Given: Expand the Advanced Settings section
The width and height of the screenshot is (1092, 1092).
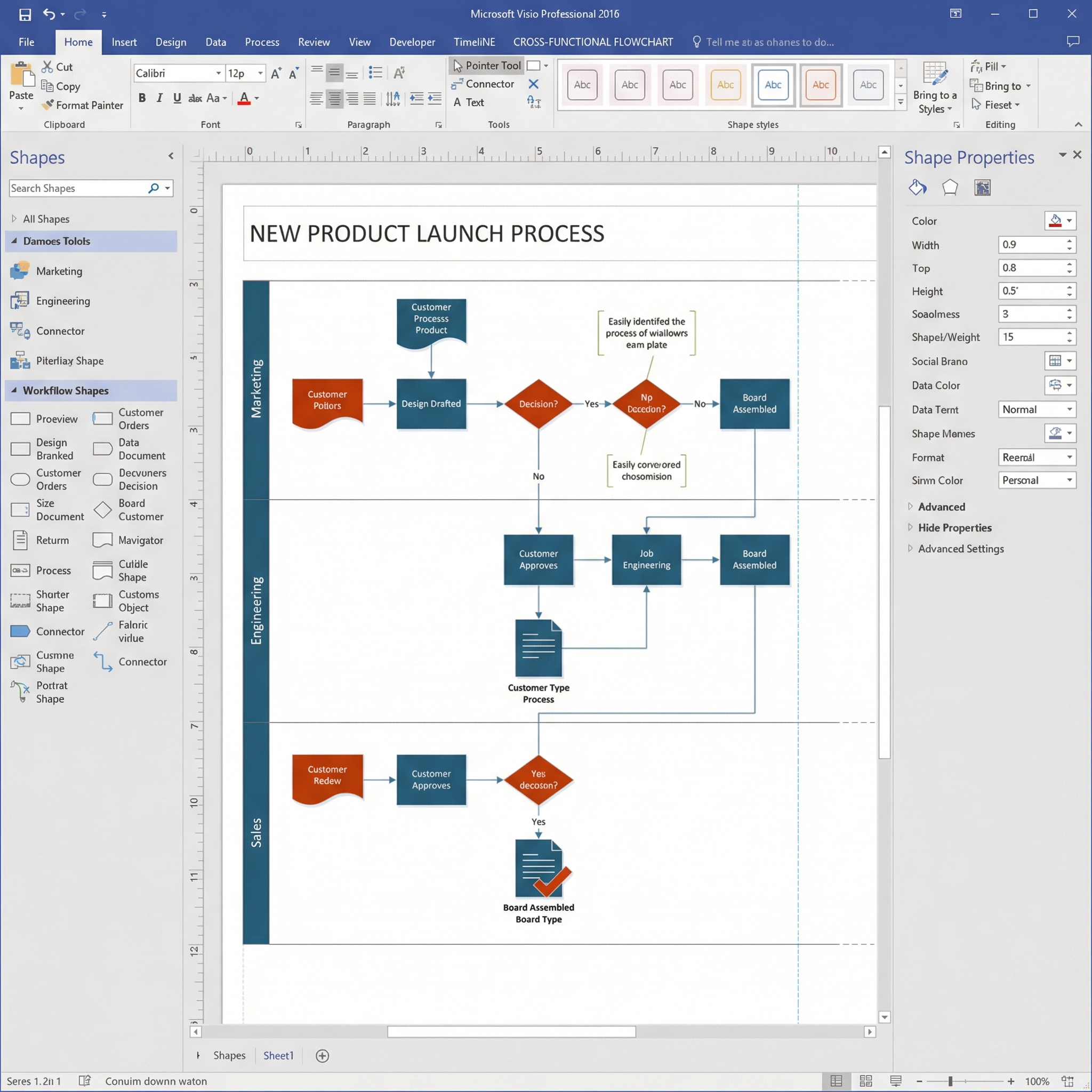Looking at the screenshot, I should tap(960, 549).
